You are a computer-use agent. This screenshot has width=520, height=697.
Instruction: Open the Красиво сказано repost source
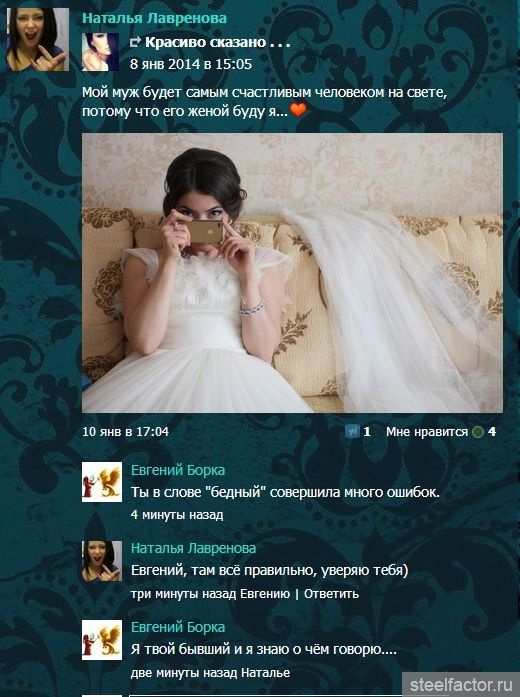point(218,42)
